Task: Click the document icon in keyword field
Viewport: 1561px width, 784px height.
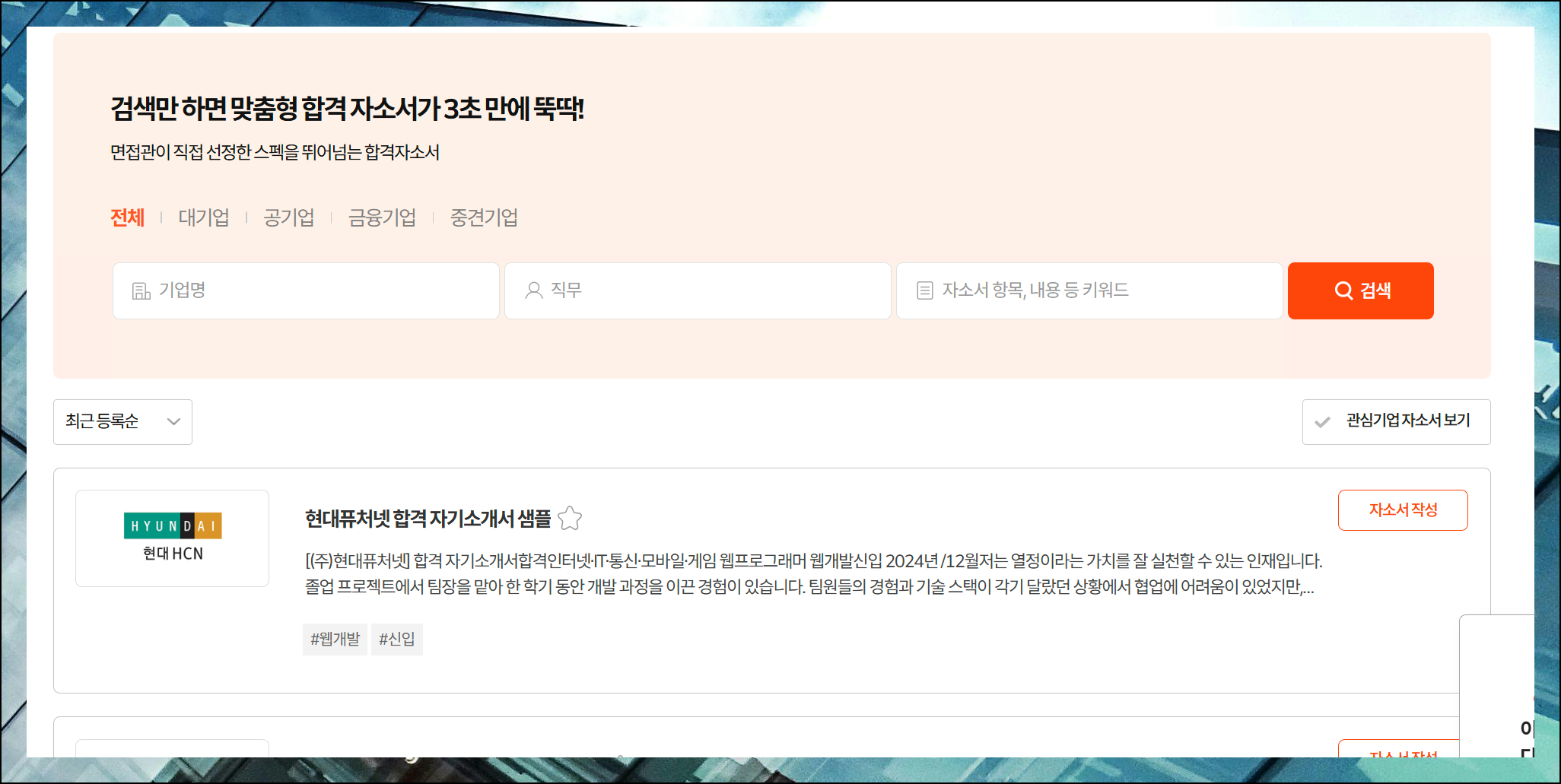Action: click(925, 290)
